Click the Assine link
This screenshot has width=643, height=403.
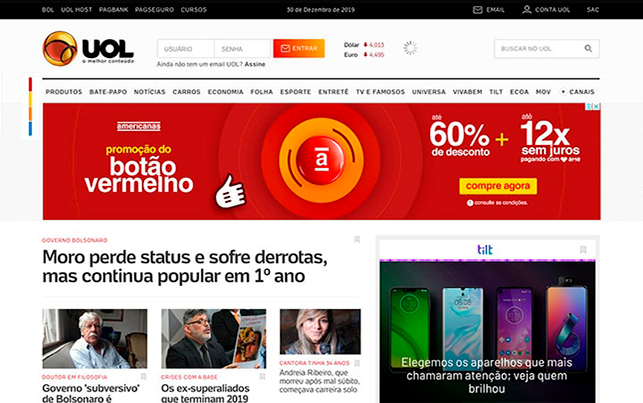pos(255,64)
